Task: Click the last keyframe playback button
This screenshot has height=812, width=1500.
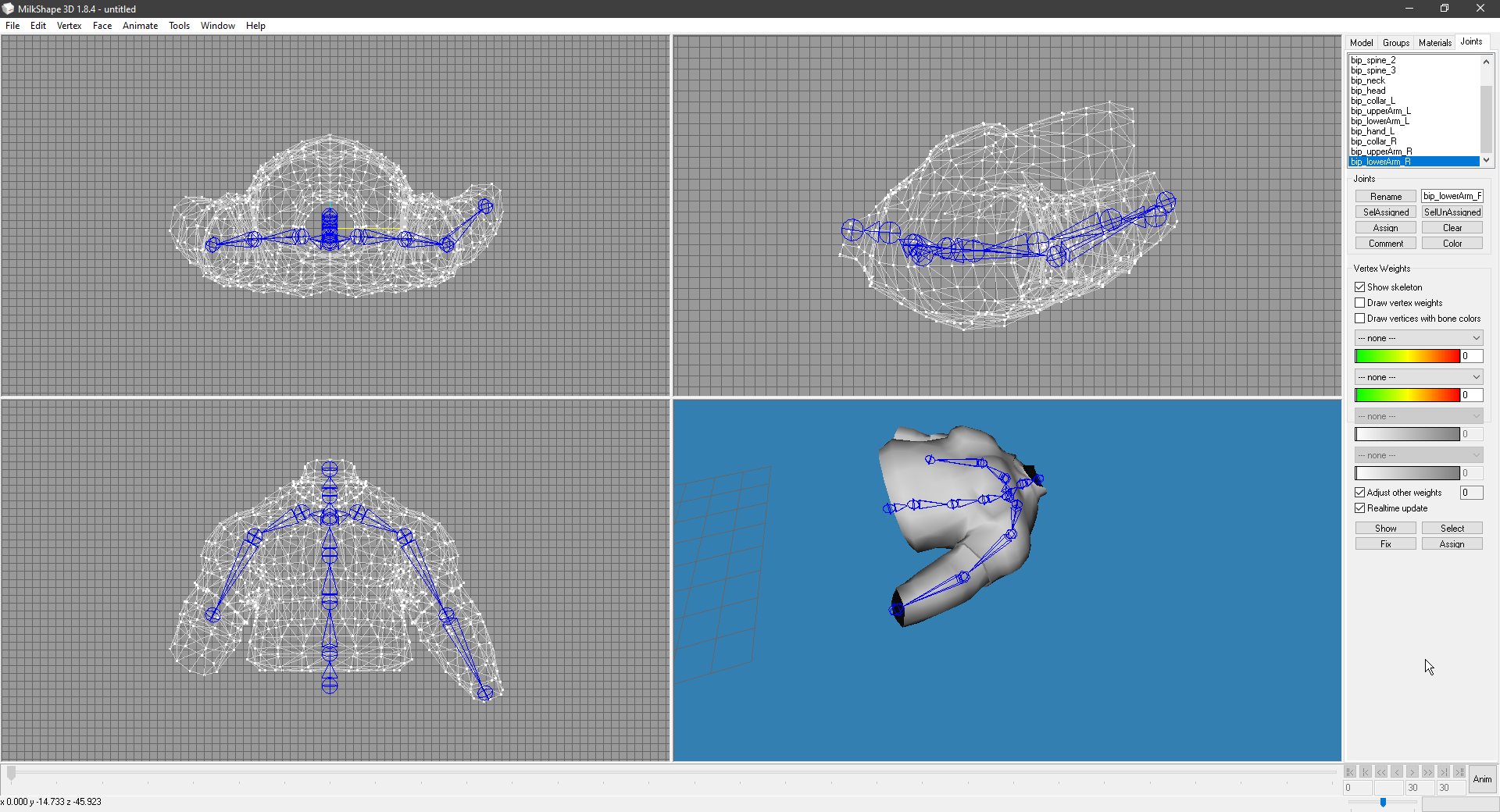Action: (x=1459, y=772)
